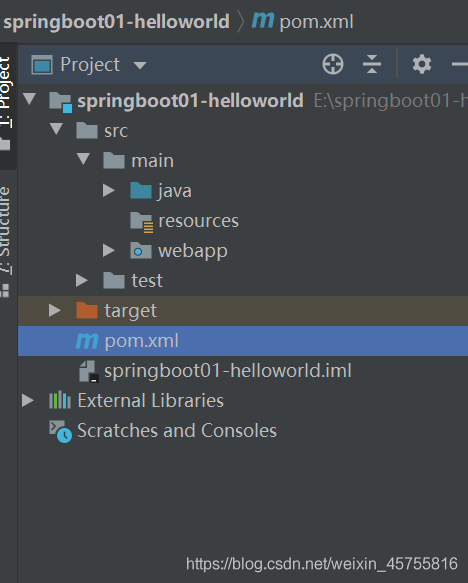Select the src tree item

tap(116, 131)
